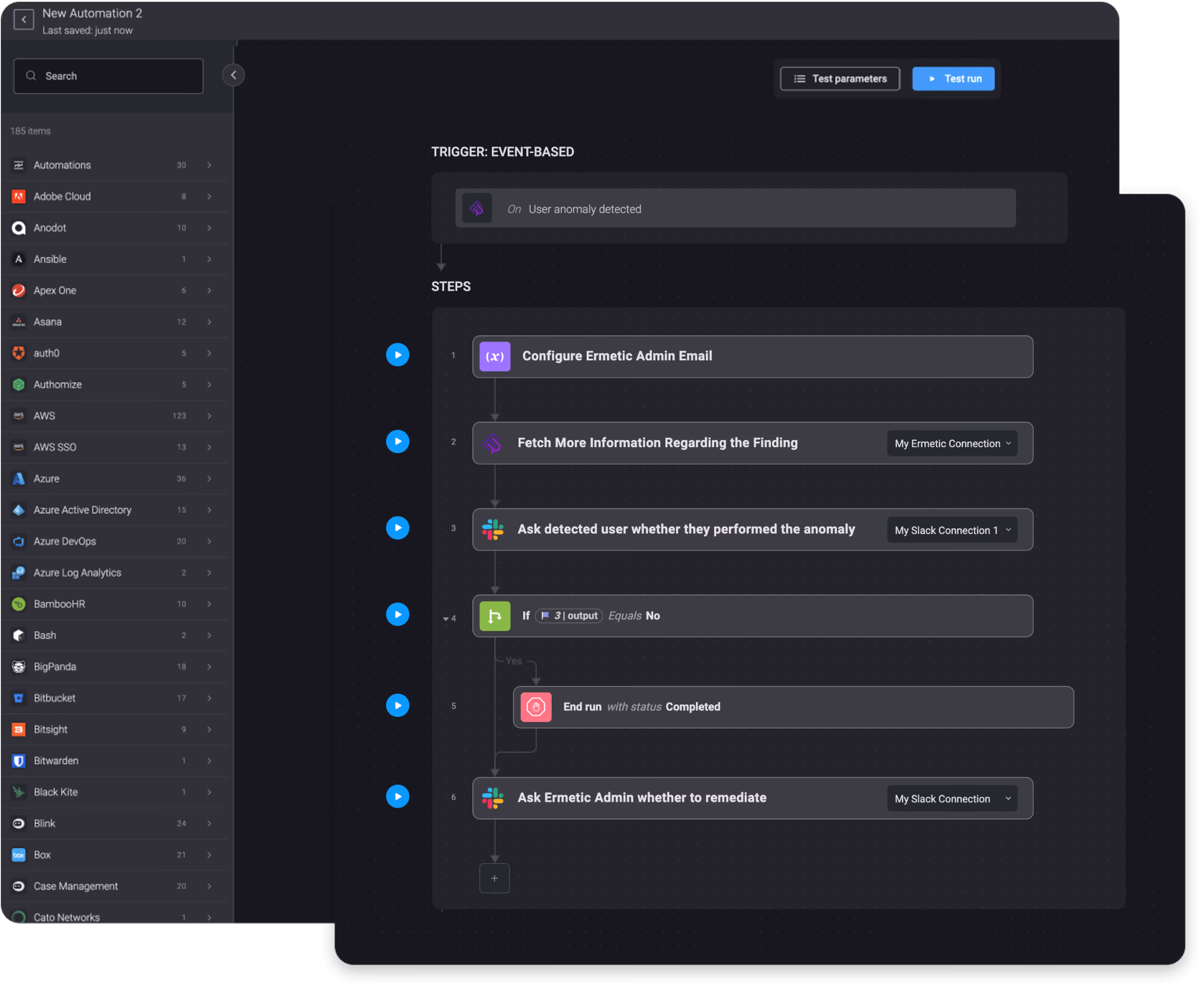
Task: Expand the AWS category chevron
Action: point(210,416)
